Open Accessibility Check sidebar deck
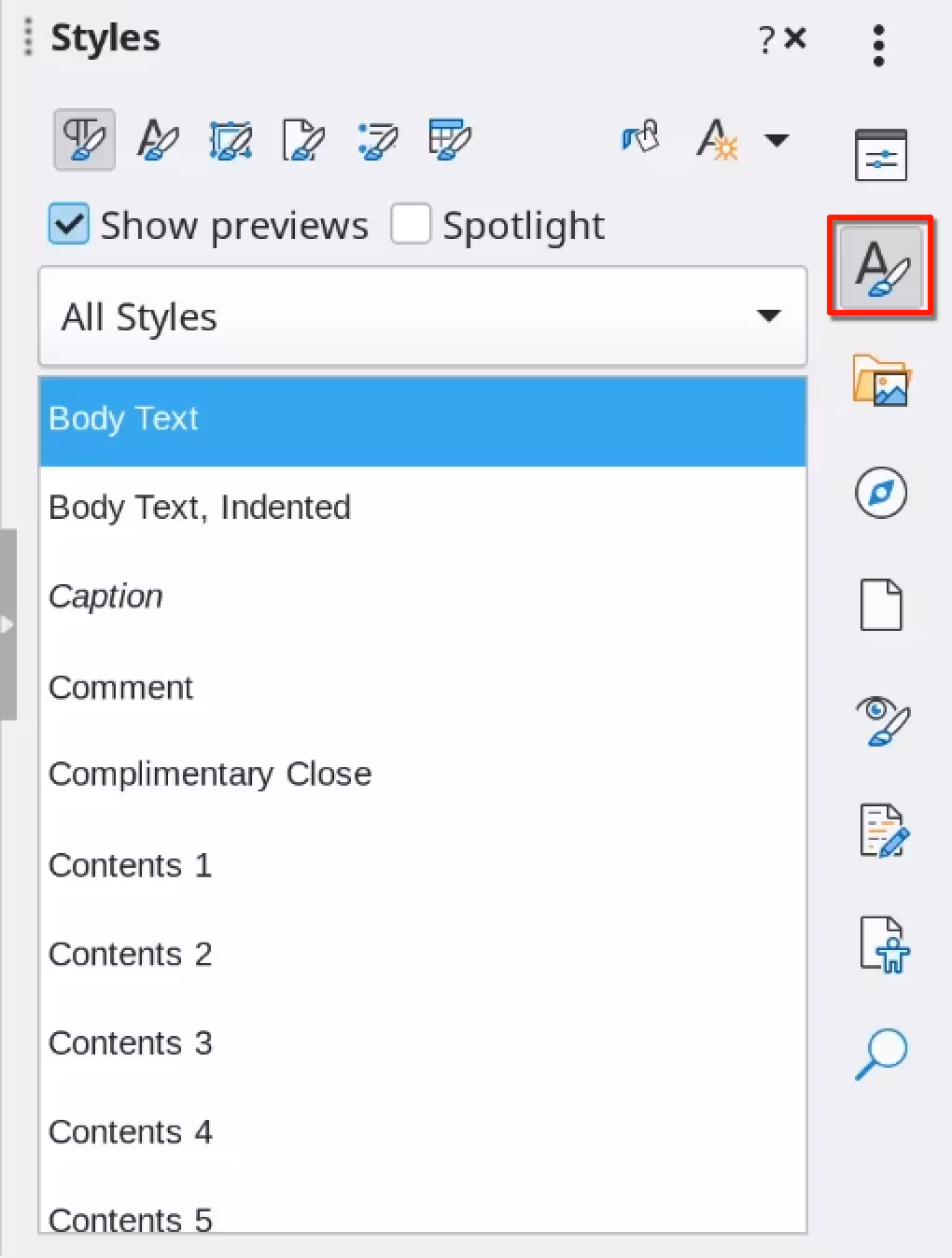 coord(883,943)
